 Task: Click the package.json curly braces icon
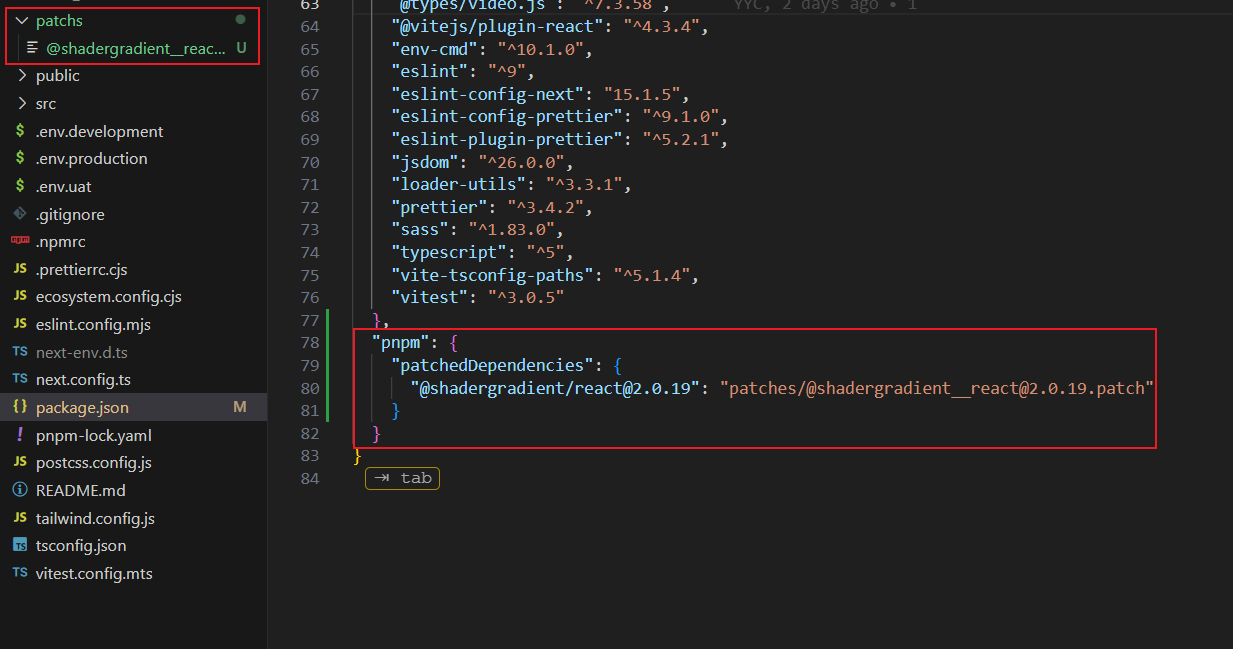tap(19, 407)
